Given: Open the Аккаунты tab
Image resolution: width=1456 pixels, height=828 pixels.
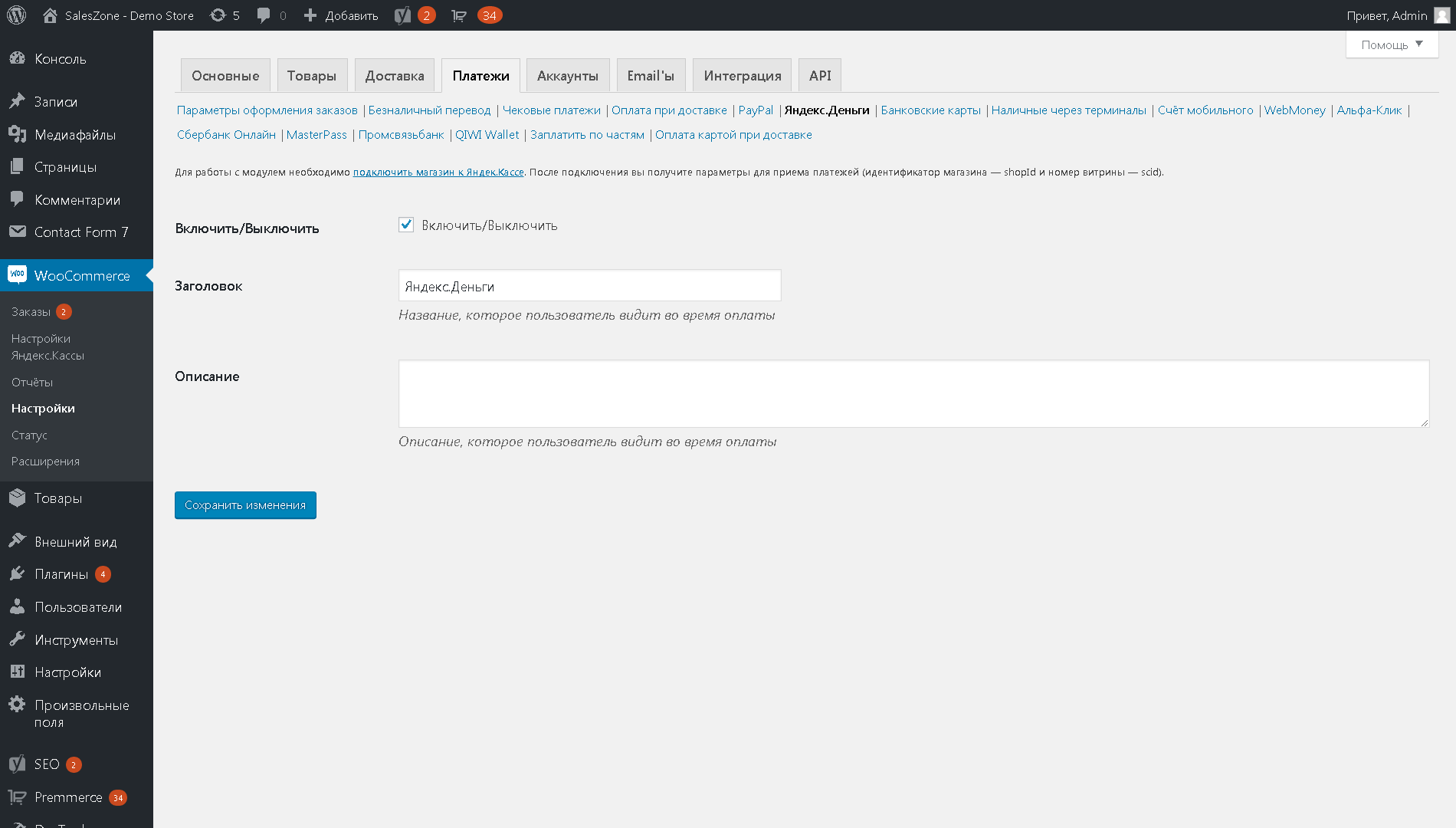Looking at the screenshot, I should (568, 75).
